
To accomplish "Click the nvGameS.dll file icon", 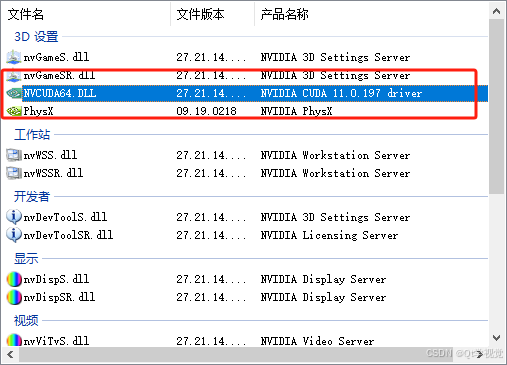I will (x=14, y=57).
